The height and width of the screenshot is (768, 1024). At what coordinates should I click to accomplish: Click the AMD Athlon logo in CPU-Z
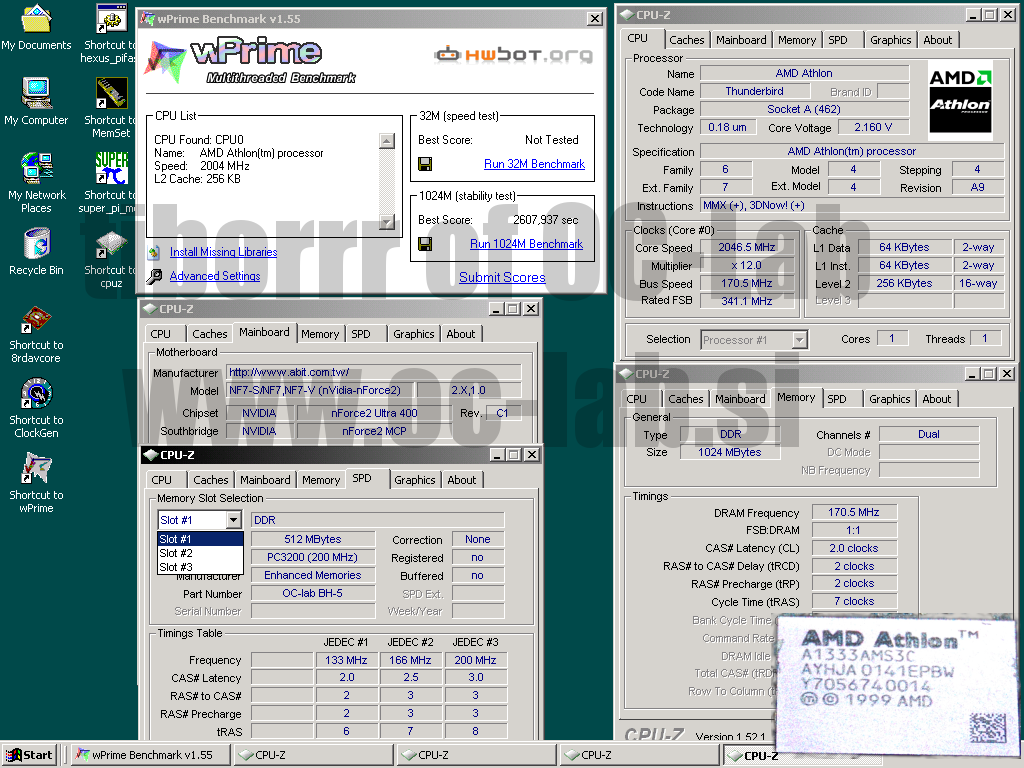[x=960, y=100]
